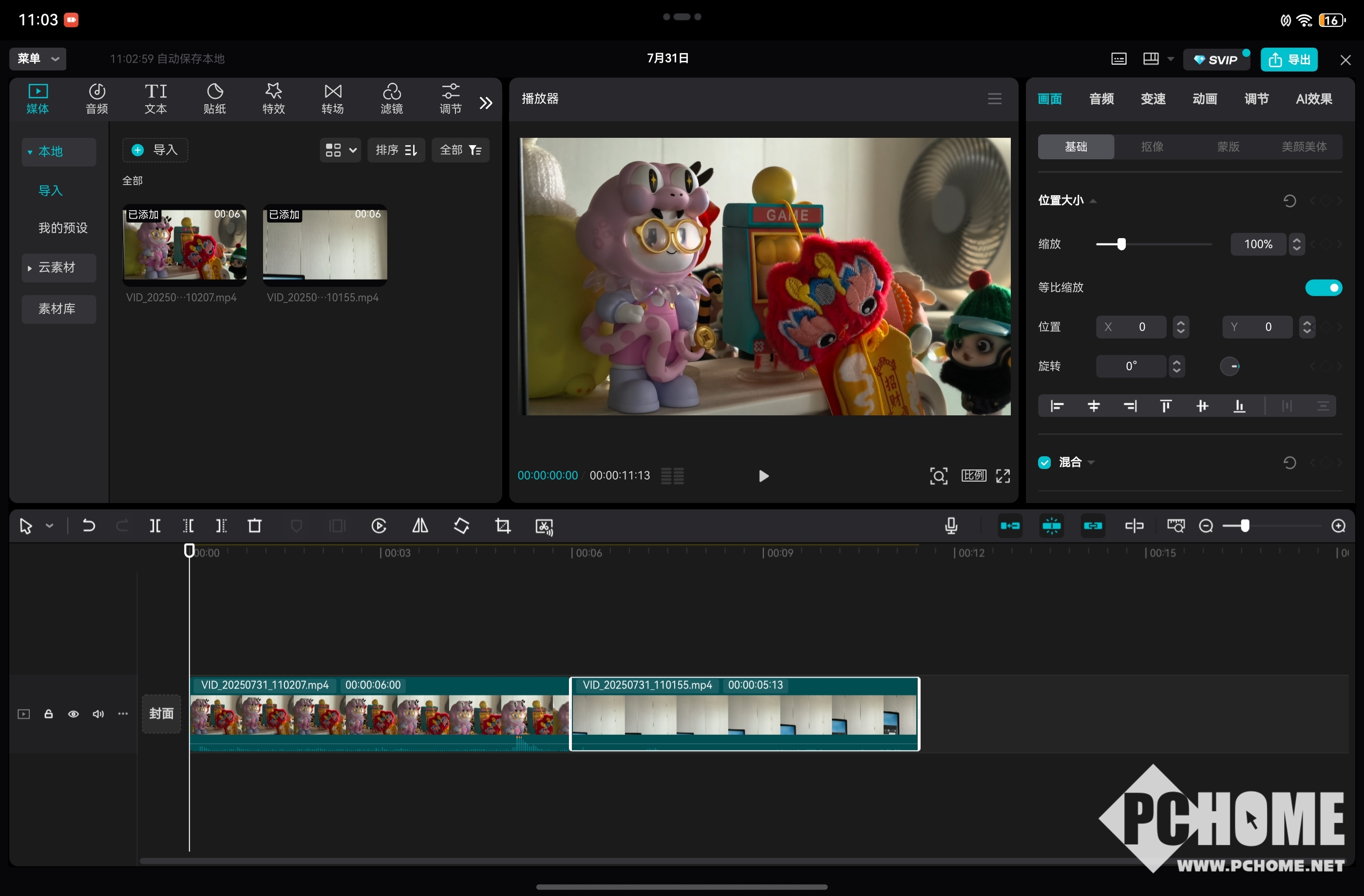Viewport: 1364px width, 896px height.
Task: Lock the video track
Action: (x=49, y=714)
